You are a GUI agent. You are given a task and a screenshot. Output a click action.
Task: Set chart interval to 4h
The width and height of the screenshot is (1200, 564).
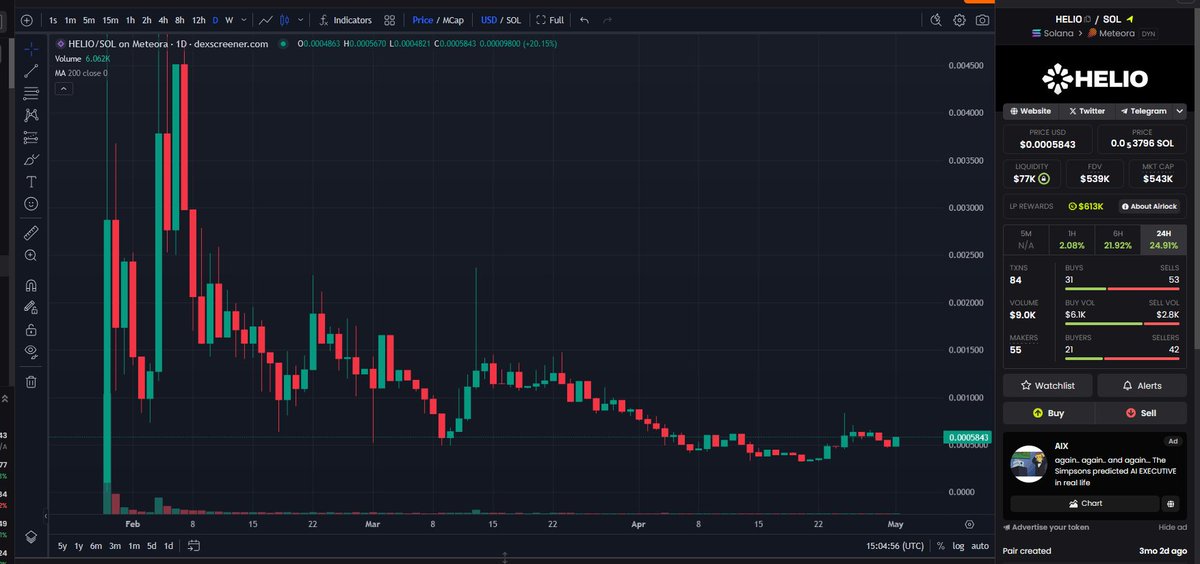(163, 20)
